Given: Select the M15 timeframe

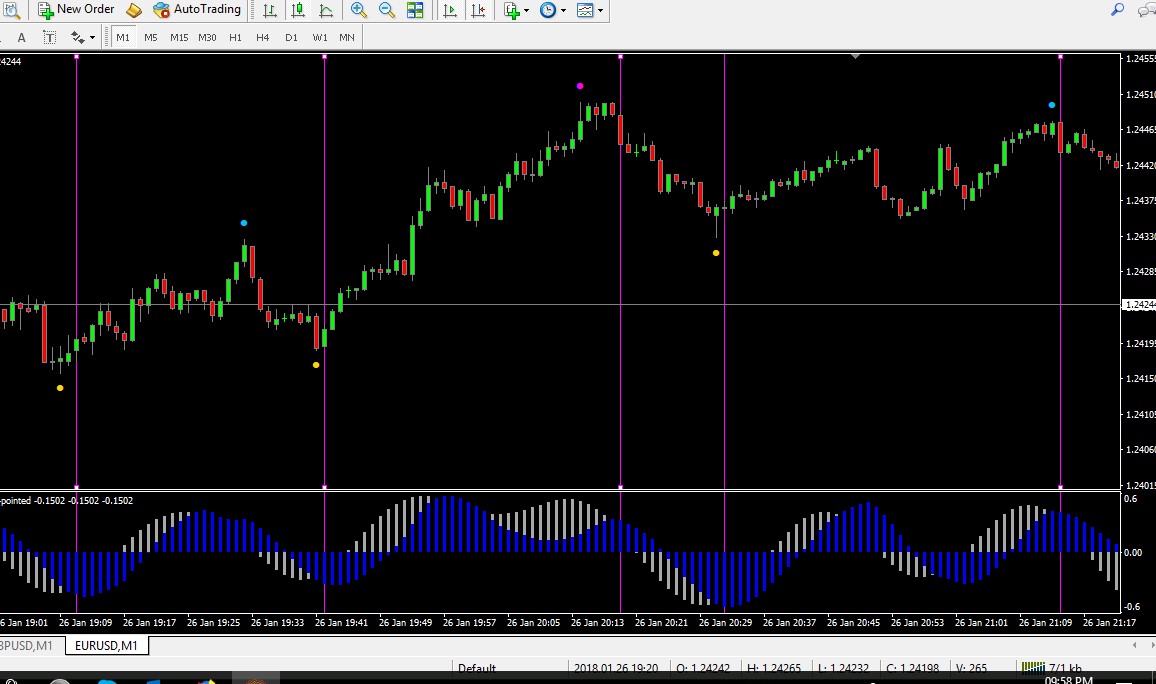Looking at the screenshot, I should tap(179, 38).
